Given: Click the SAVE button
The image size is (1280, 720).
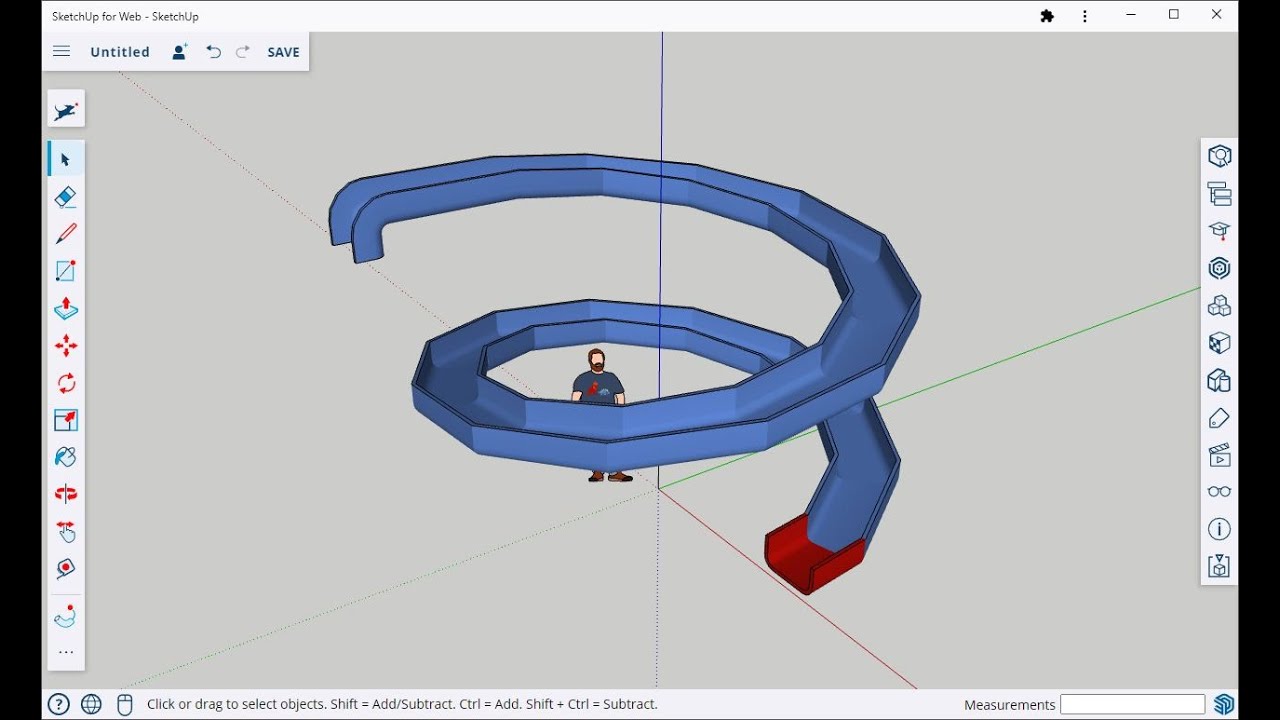Looking at the screenshot, I should [x=284, y=52].
